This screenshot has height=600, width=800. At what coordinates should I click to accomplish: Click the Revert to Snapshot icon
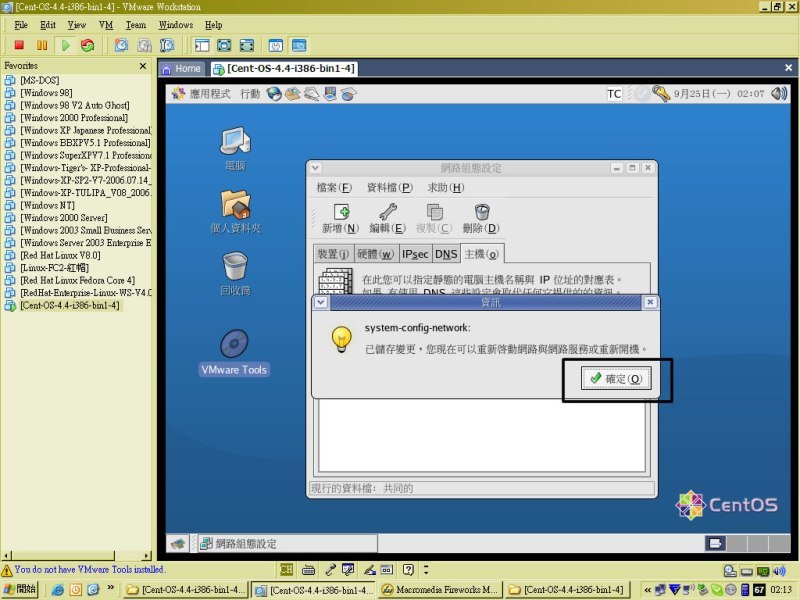pos(144,45)
